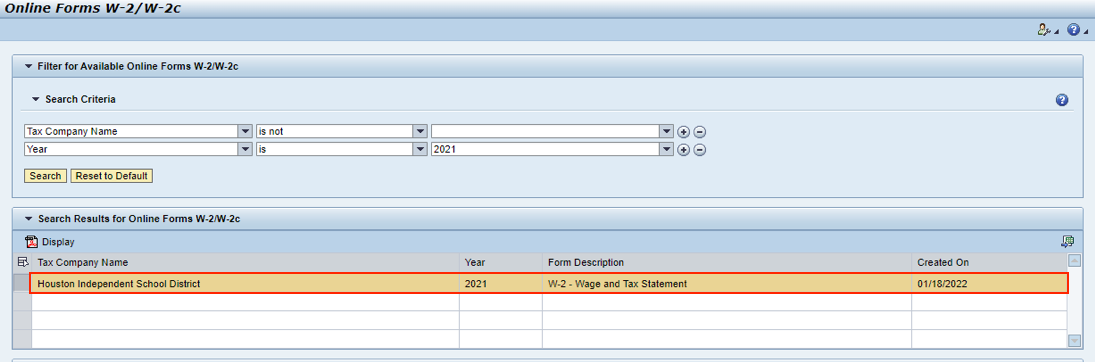Open the 'is not' operator dropdown
The width and height of the screenshot is (1095, 362).
(420, 131)
